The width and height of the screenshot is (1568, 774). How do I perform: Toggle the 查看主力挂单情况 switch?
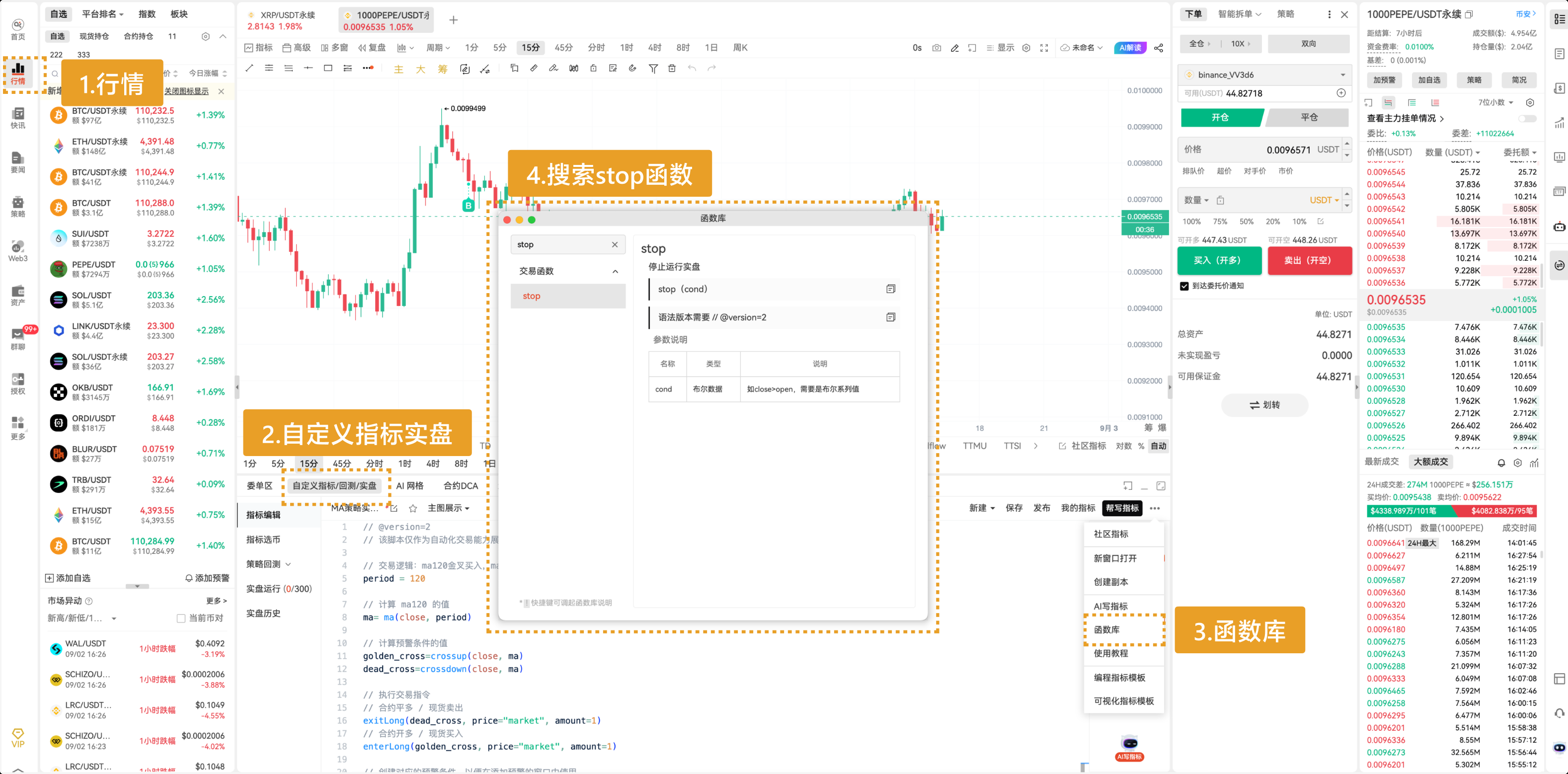click(x=1528, y=119)
